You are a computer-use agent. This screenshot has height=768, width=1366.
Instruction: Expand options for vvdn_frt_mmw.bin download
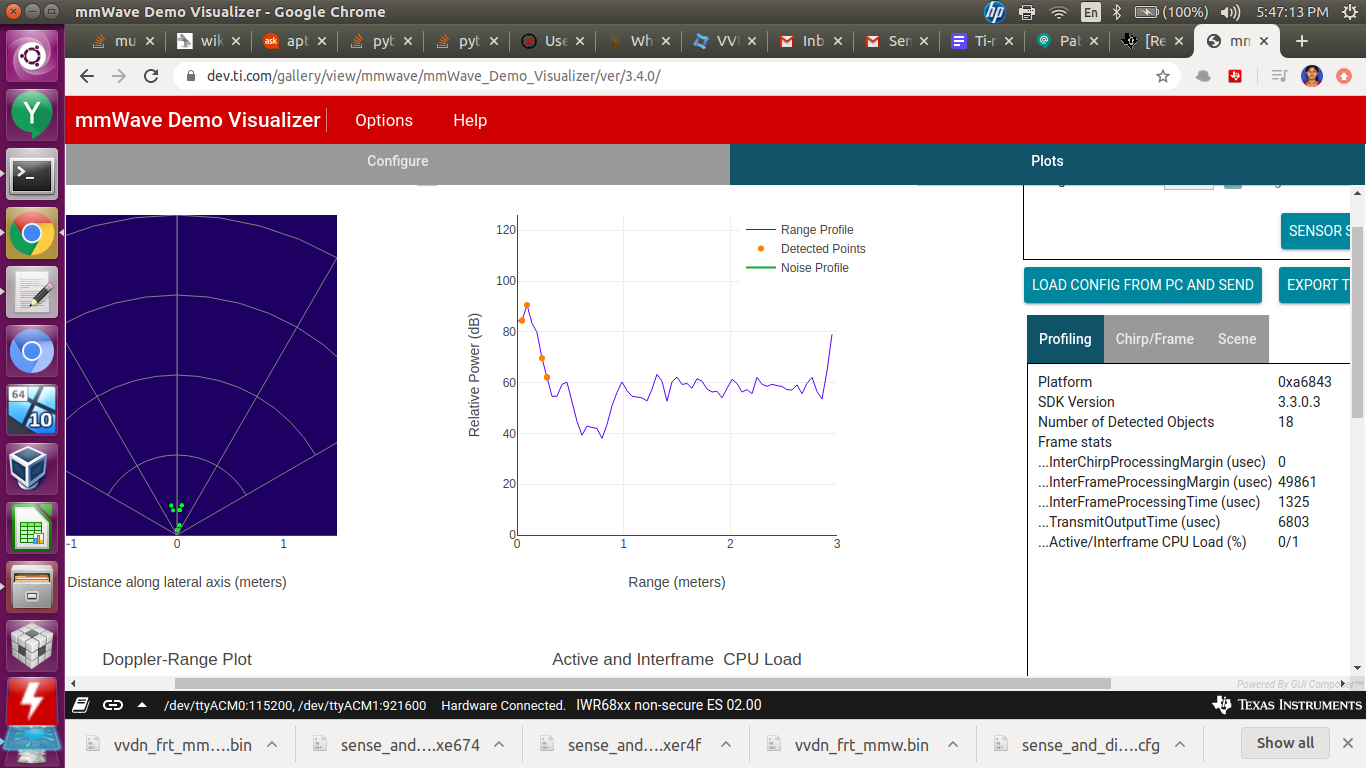(953, 744)
